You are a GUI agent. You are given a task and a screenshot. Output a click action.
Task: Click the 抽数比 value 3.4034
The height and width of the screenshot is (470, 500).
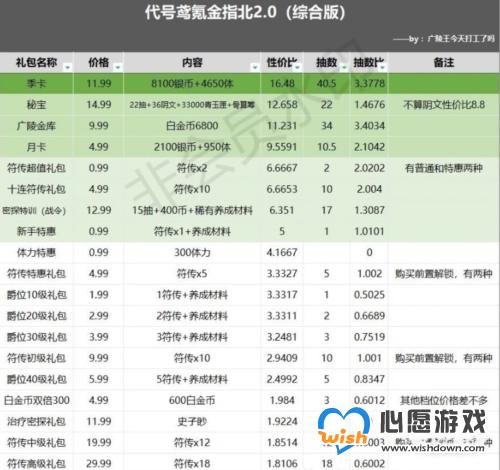tap(369, 126)
